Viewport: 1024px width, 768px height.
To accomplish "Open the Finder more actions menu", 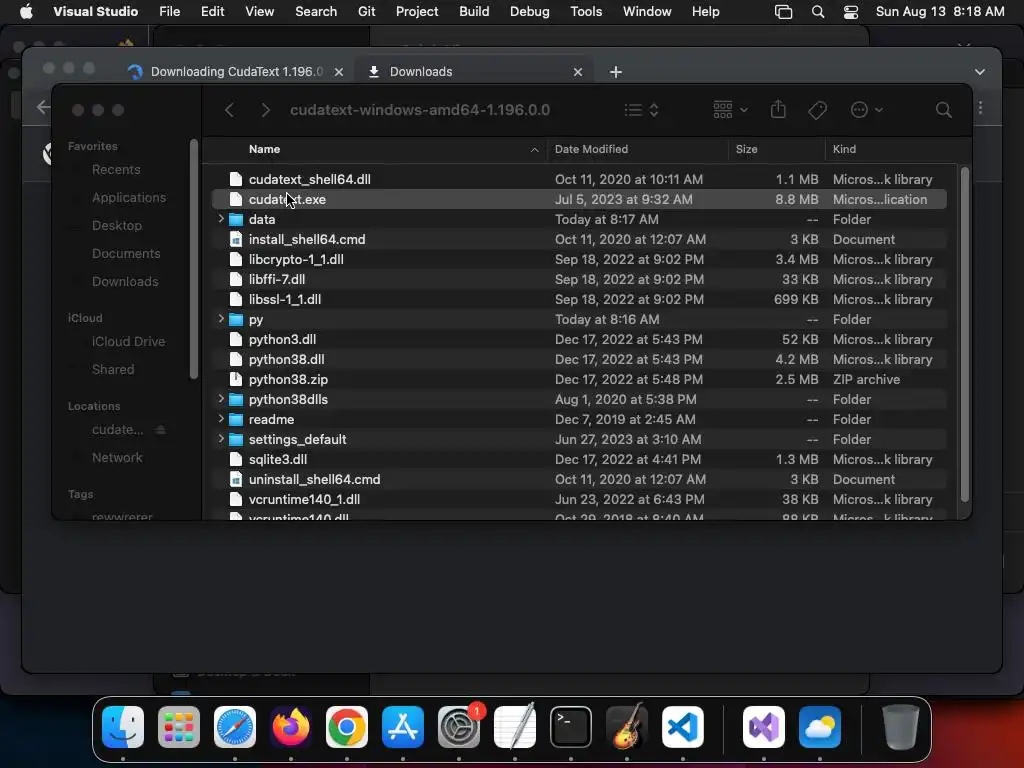I will [x=867, y=110].
